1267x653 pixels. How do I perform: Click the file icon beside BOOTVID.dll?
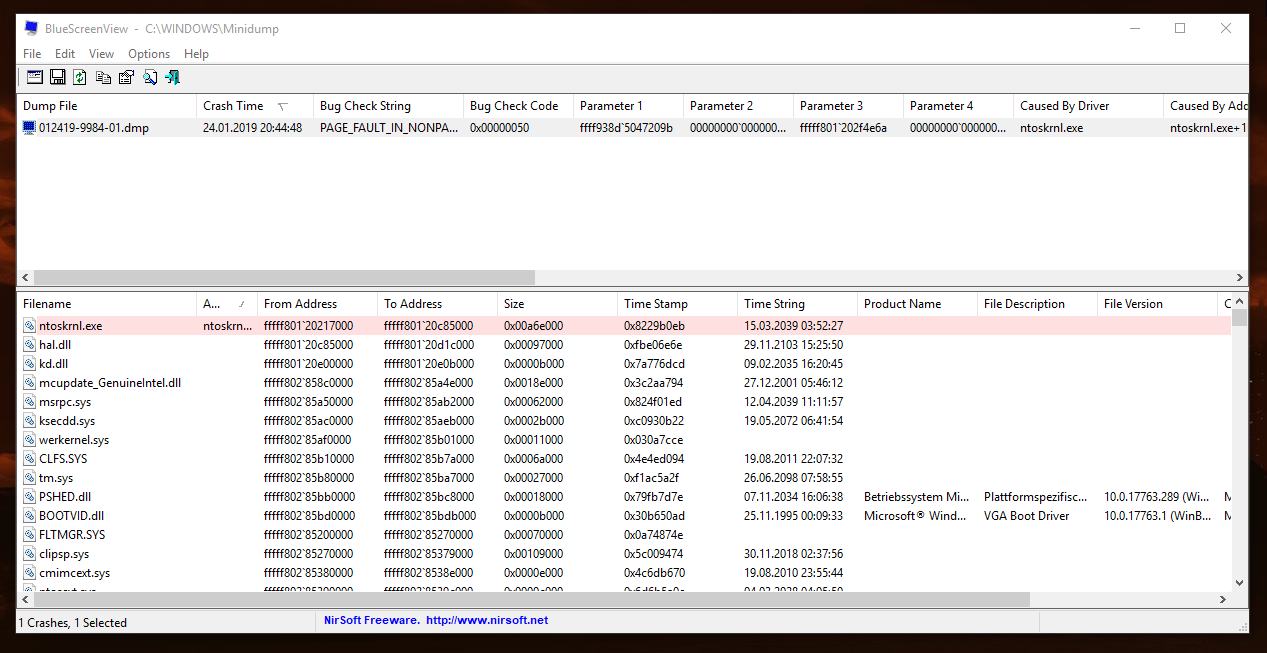click(x=30, y=516)
